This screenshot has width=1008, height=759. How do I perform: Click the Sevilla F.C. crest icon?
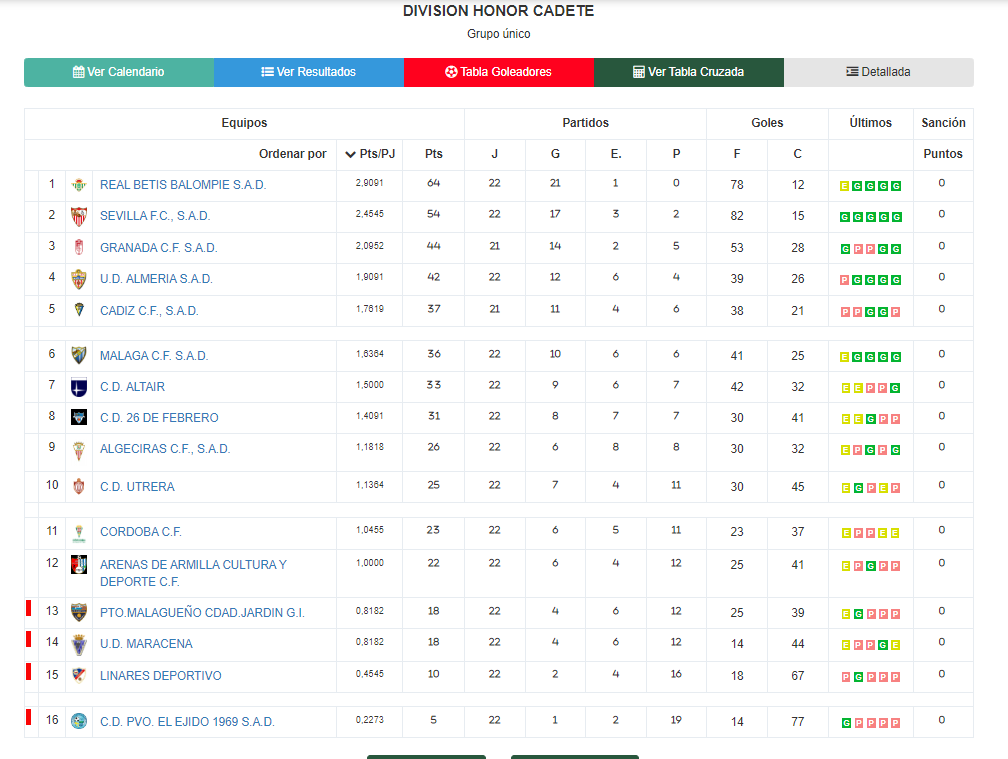(x=79, y=216)
